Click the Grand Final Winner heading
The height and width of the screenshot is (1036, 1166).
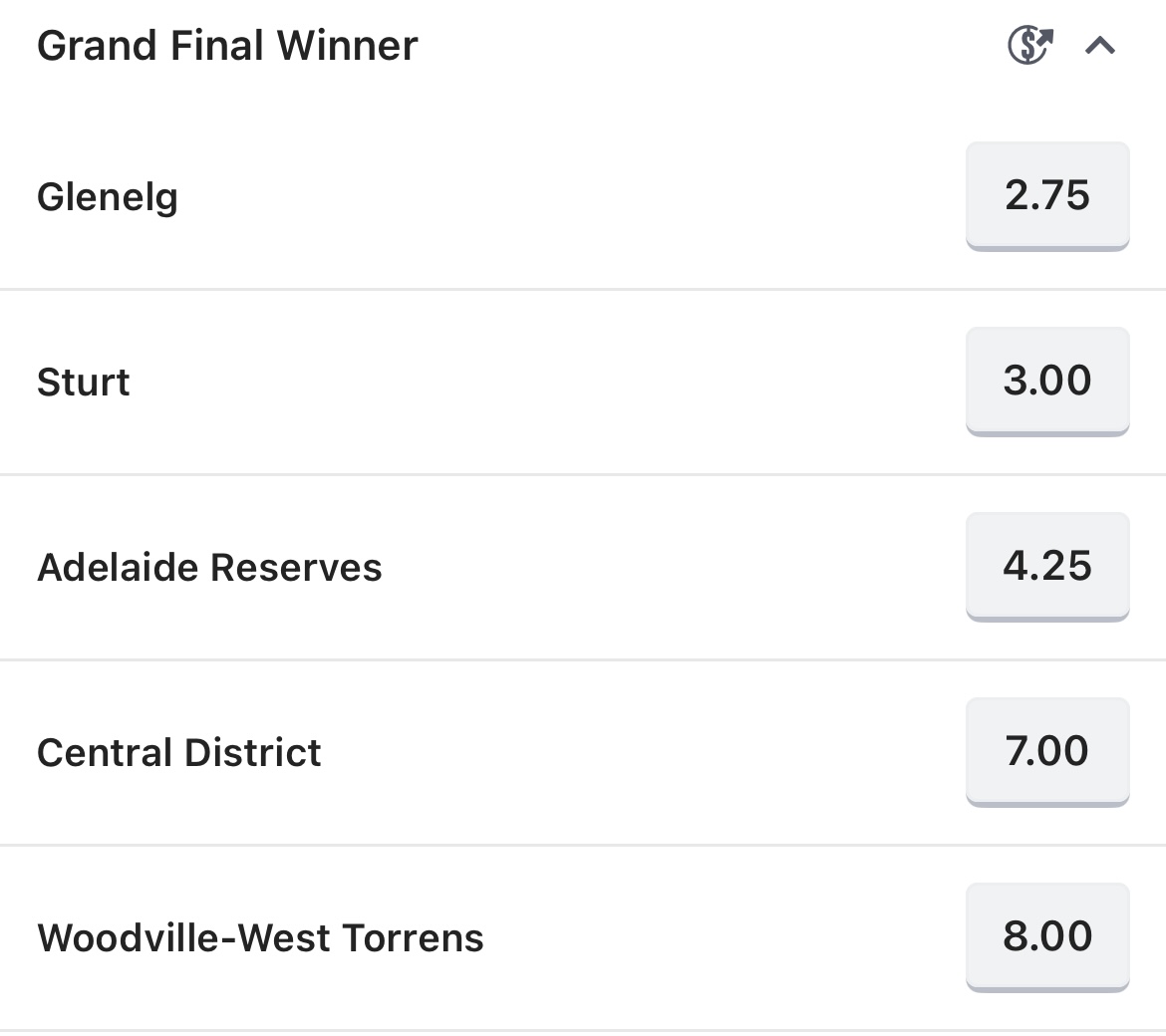click(x=227, y=46)
